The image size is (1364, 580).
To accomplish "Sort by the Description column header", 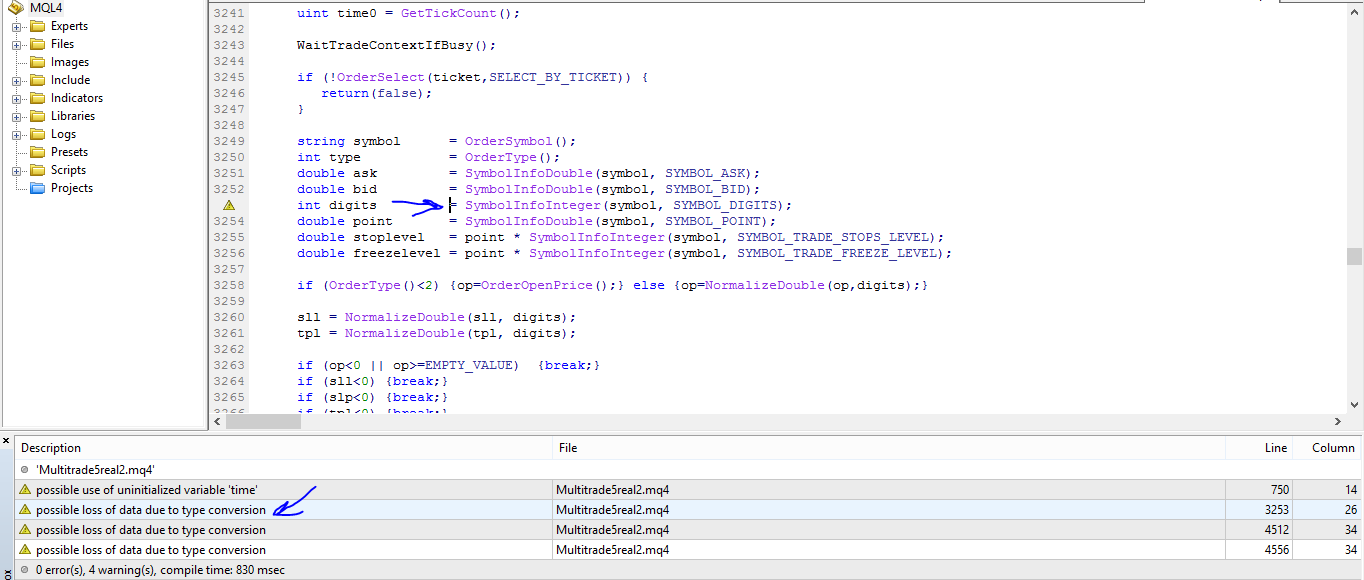I will click(283, 448).
